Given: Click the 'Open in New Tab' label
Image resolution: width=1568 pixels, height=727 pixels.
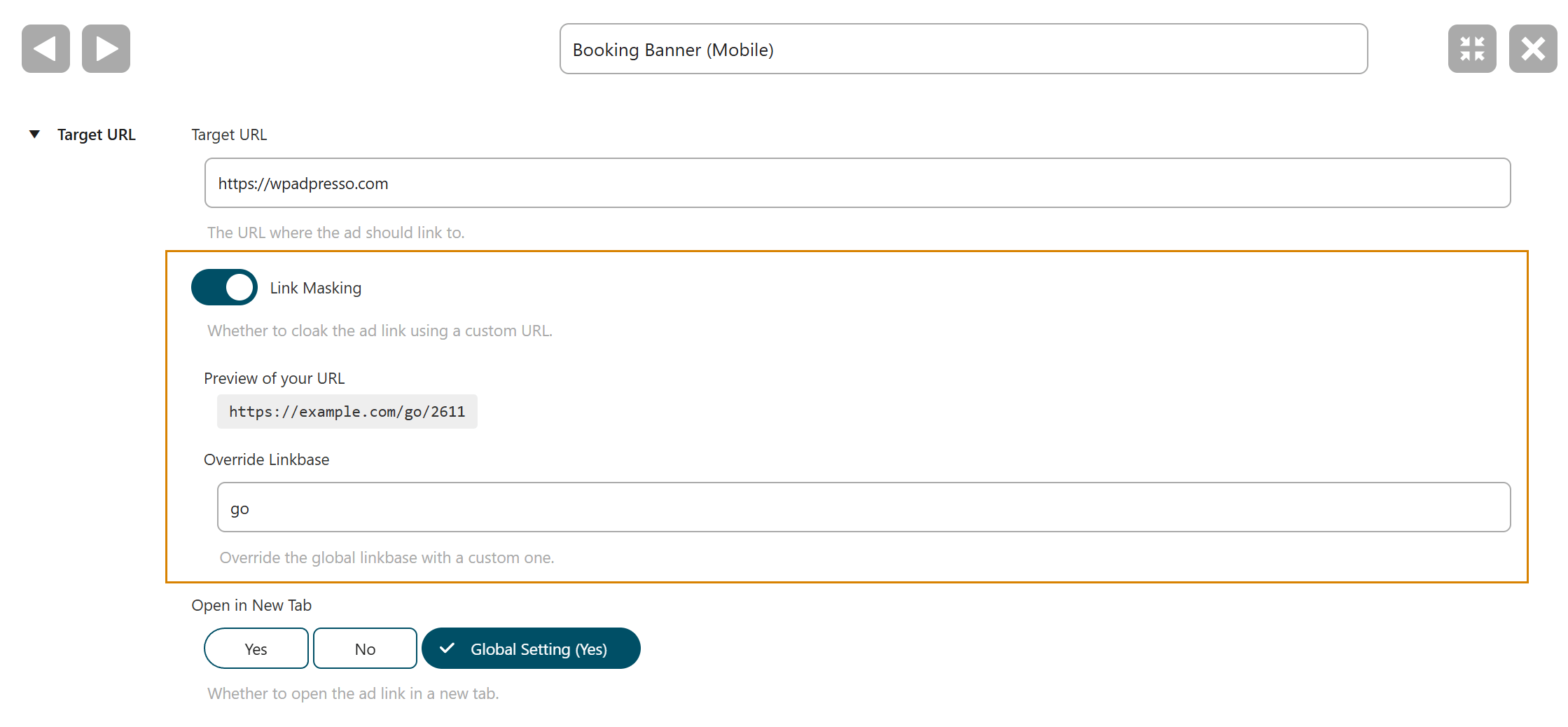Looking at the screenshot, I should click(251, 605).
